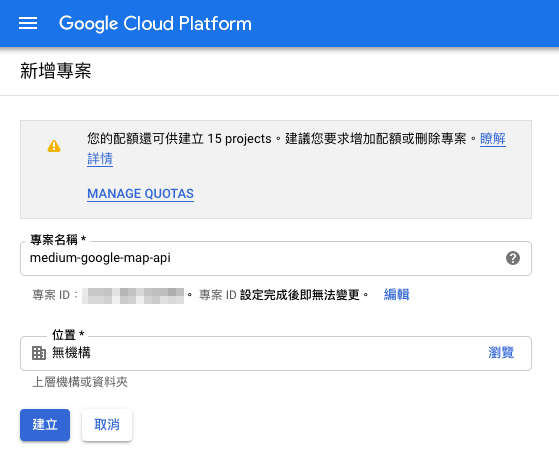Click the organization building icon
This screenshot has height=468, width=559.
pos(39,353)
